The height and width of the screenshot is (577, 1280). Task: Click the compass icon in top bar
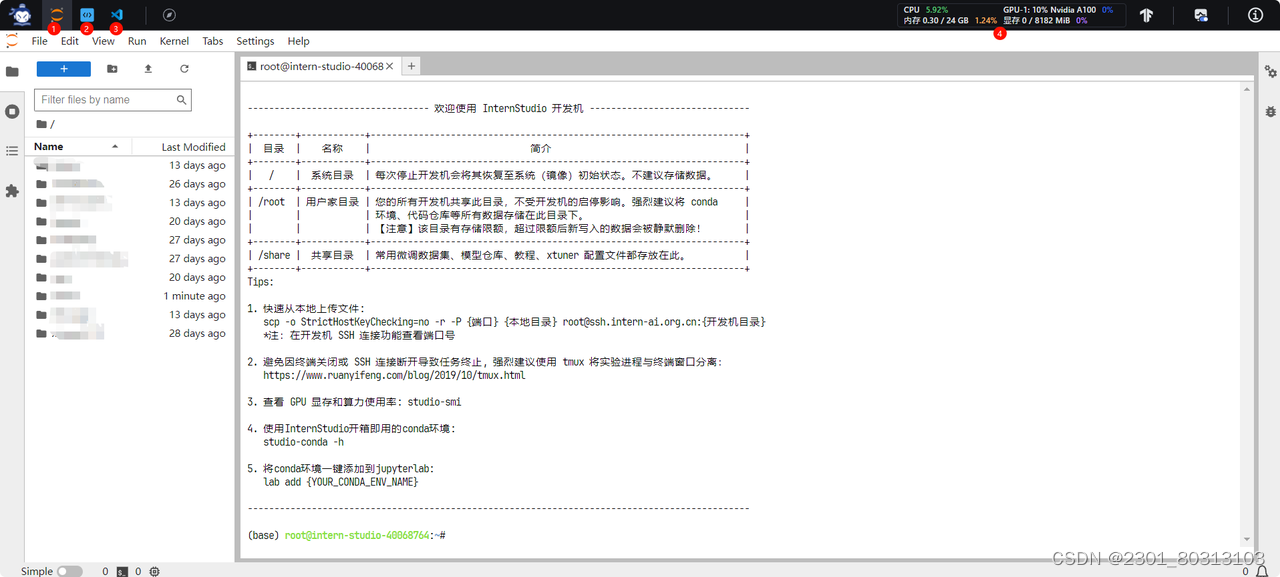point(170,15)
